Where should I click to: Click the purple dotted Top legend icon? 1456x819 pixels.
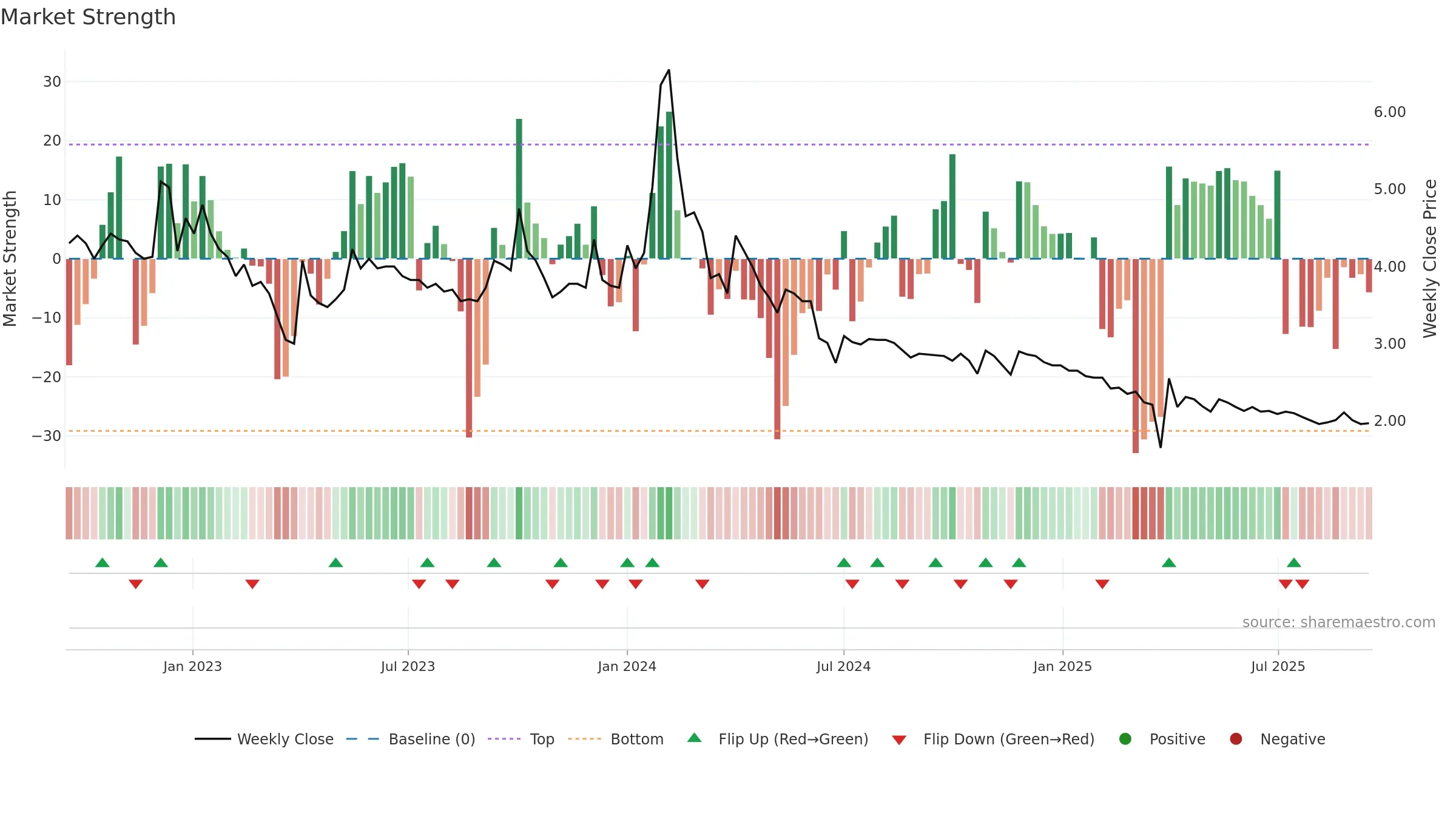coord(504,739)
